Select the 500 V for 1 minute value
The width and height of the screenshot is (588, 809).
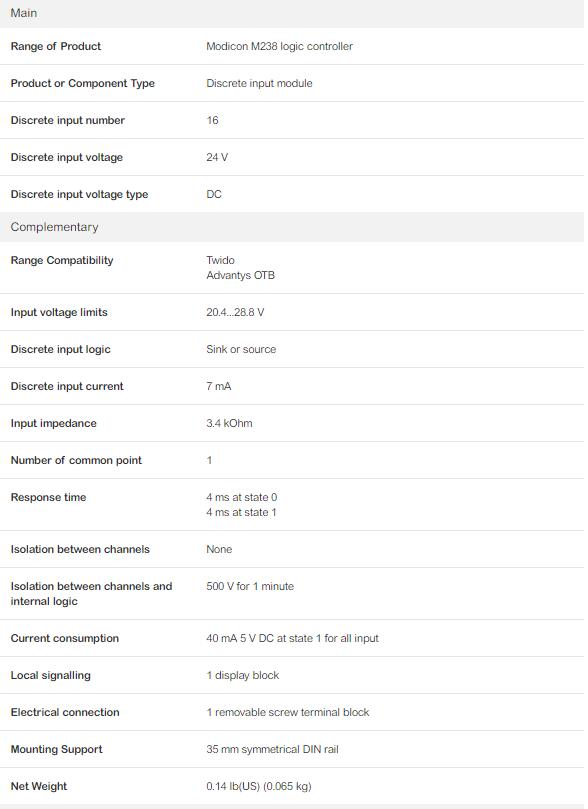click(250, 586)
